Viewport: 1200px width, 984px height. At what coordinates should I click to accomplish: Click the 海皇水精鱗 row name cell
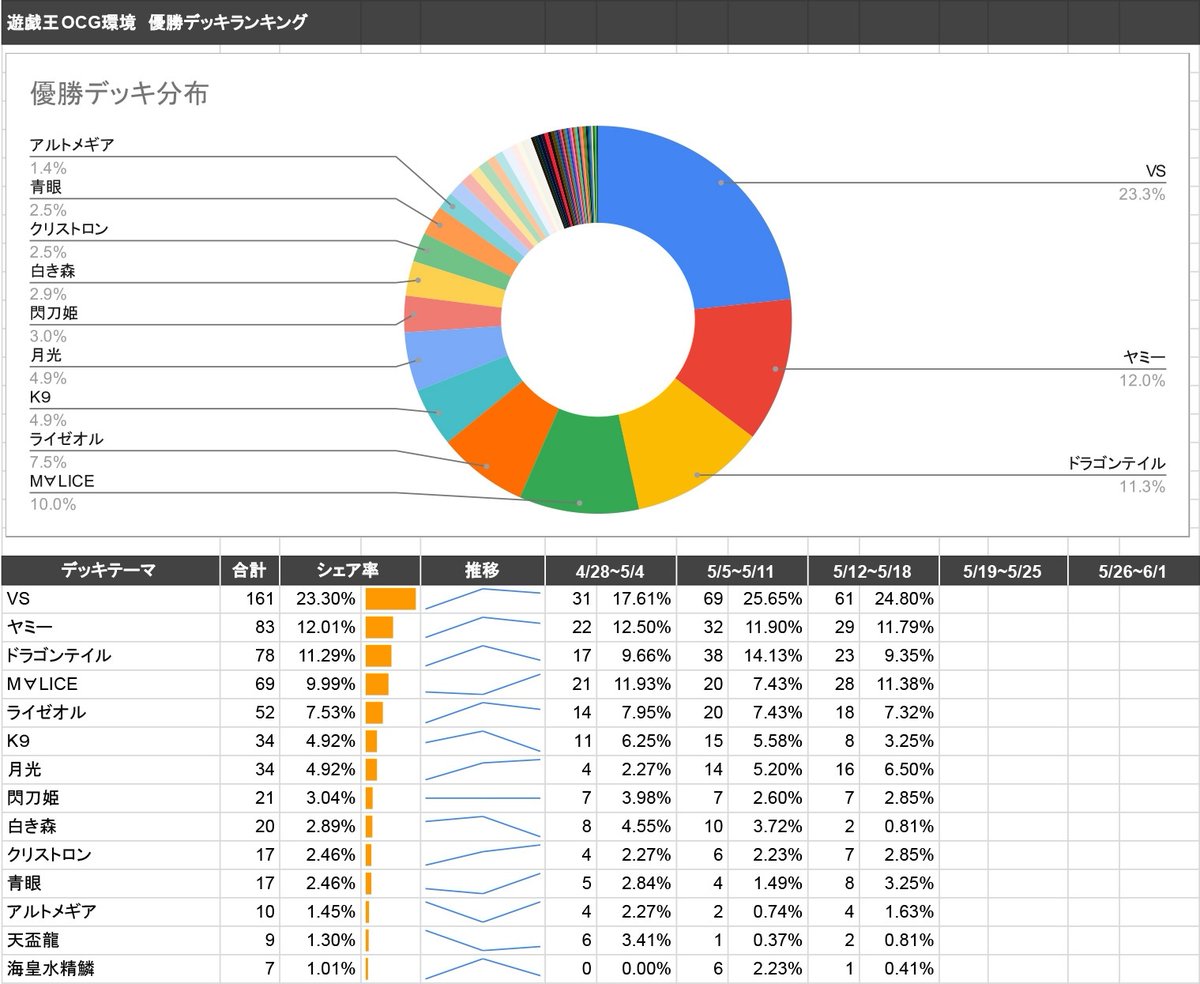click(x=109, y=969)
